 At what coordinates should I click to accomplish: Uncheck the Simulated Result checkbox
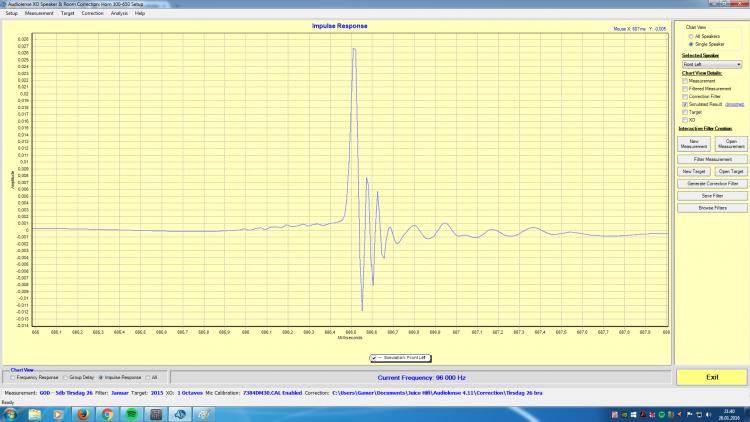(x=685, y=104)
